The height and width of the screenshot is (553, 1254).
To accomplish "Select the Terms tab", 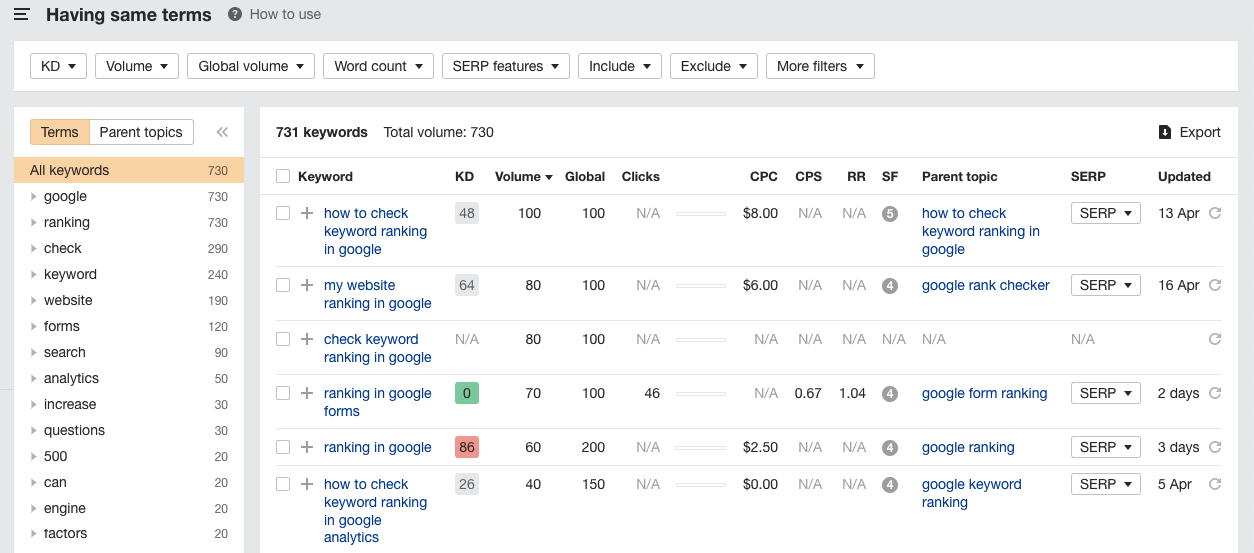I will (x=60, y=132).
